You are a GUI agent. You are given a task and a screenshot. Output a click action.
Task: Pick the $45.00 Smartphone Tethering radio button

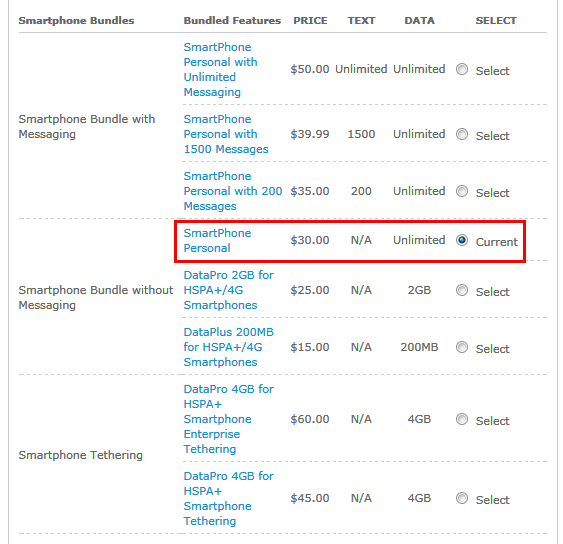click(462, 498)
